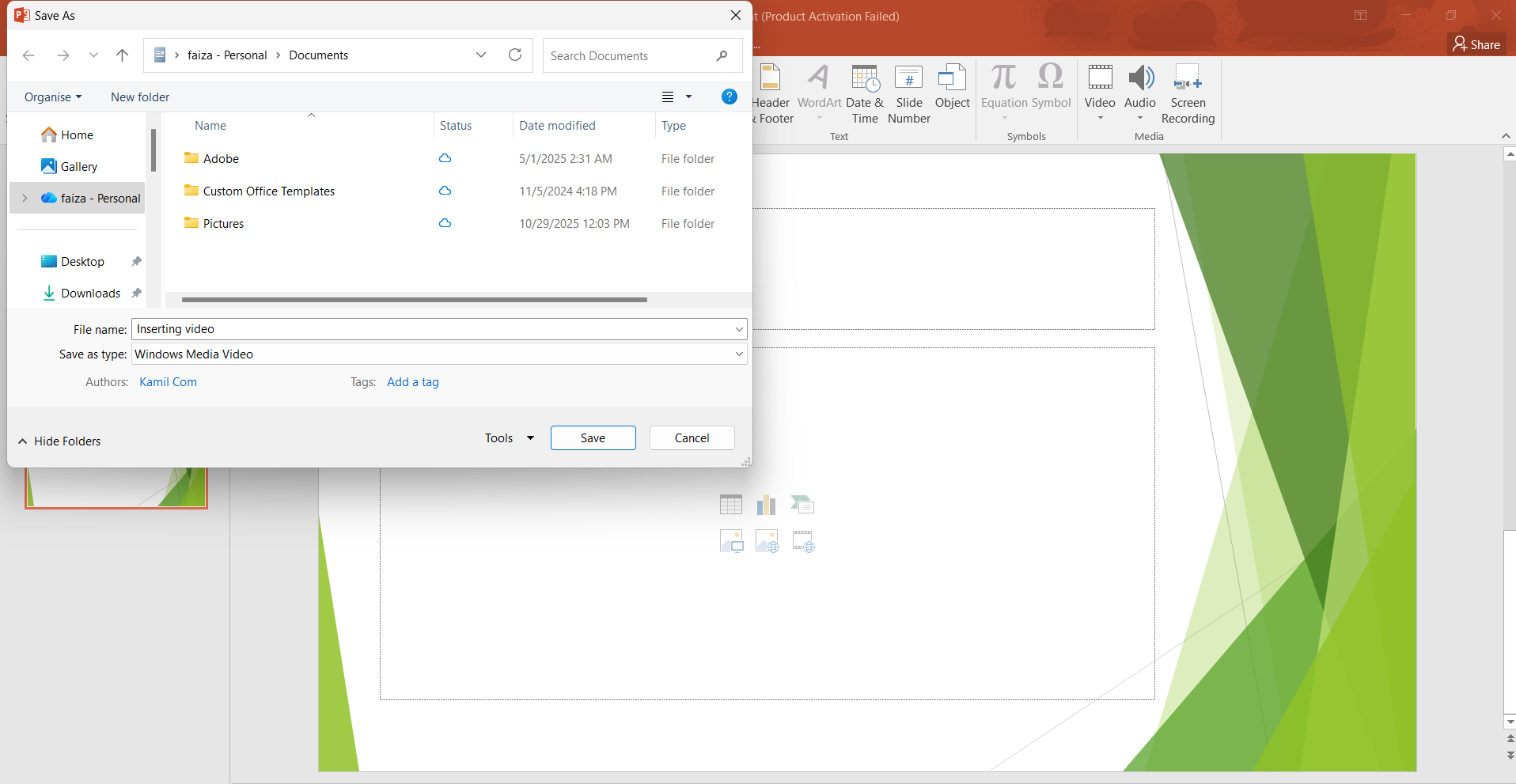Open Downloads from quick access
This screenshot has width=1516, height=784.
click(x=91, y=294)
